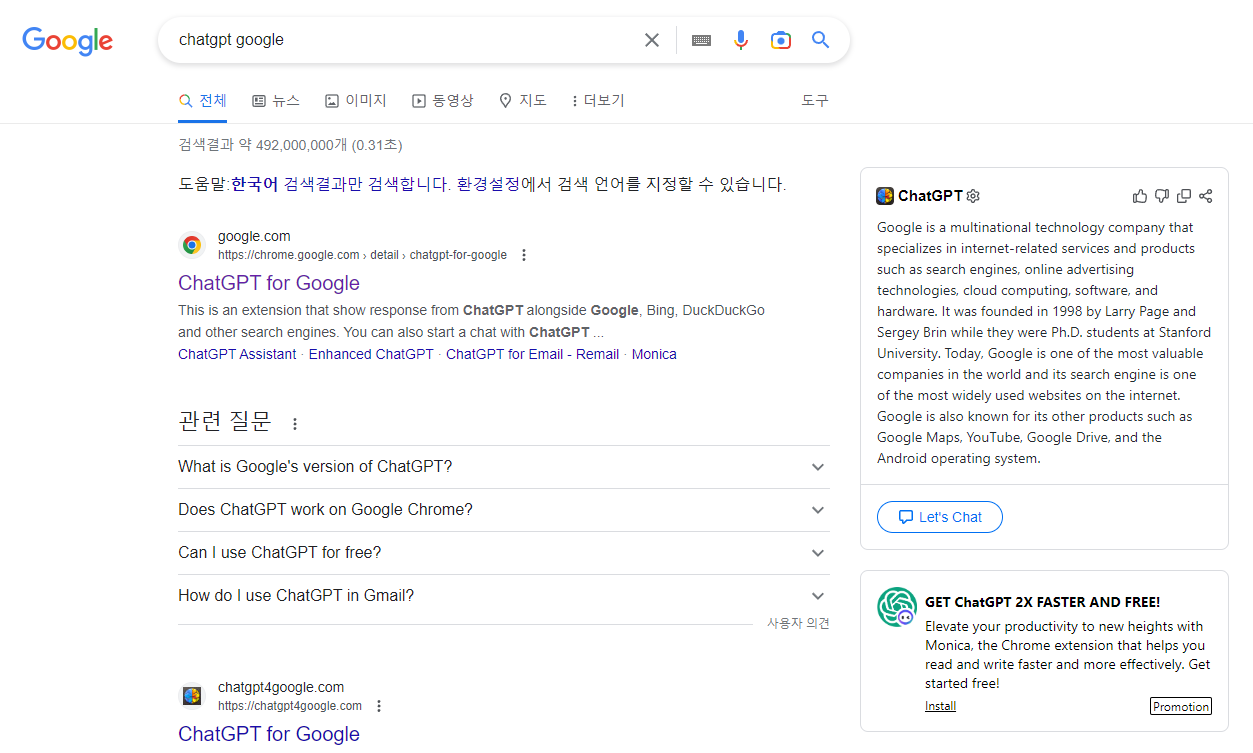Click 사용자 의견 feedback link

point(798,623)
